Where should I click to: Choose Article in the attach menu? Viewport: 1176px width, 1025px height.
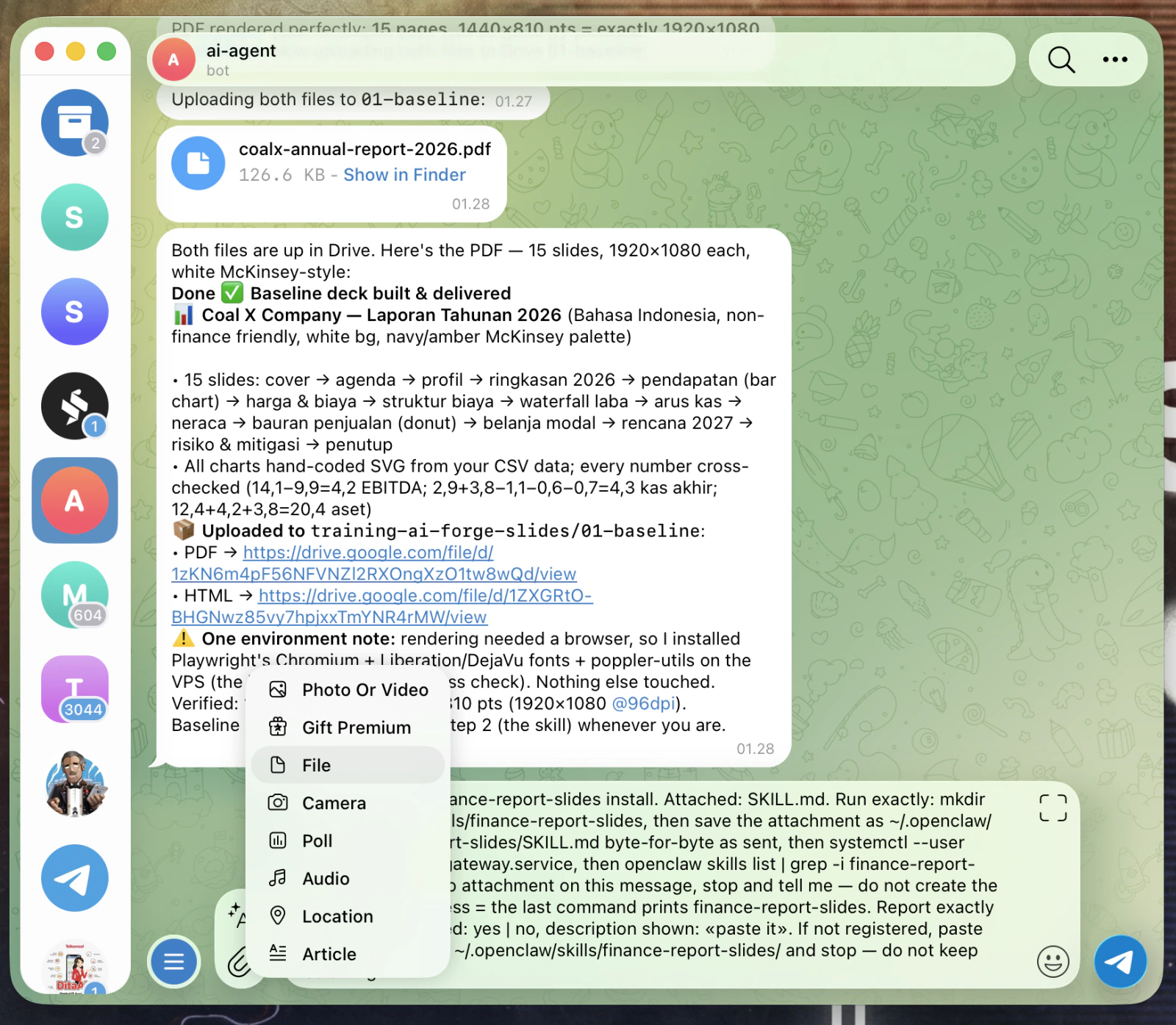pos(348,954)
